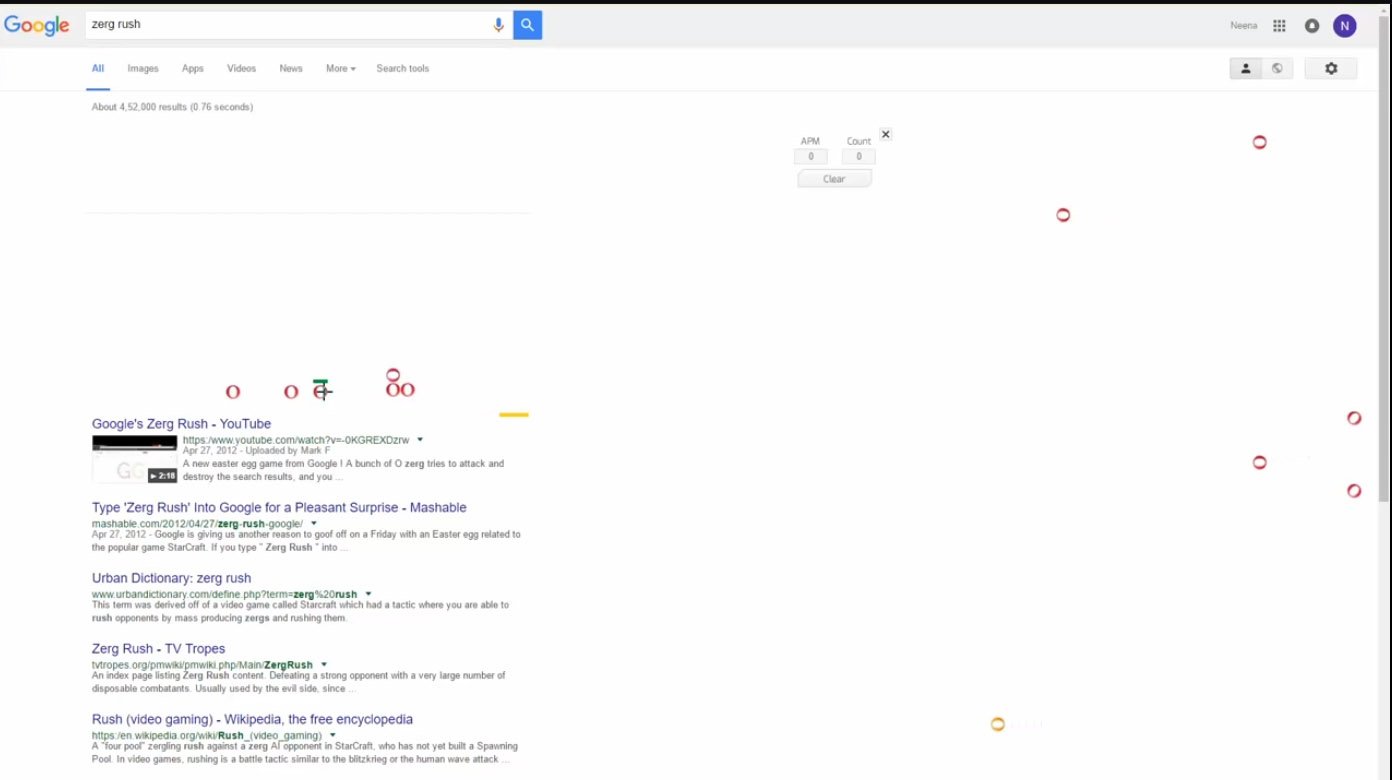Open the Google apps grid
1392x780 pixels.
click(x=1279, y=26)
